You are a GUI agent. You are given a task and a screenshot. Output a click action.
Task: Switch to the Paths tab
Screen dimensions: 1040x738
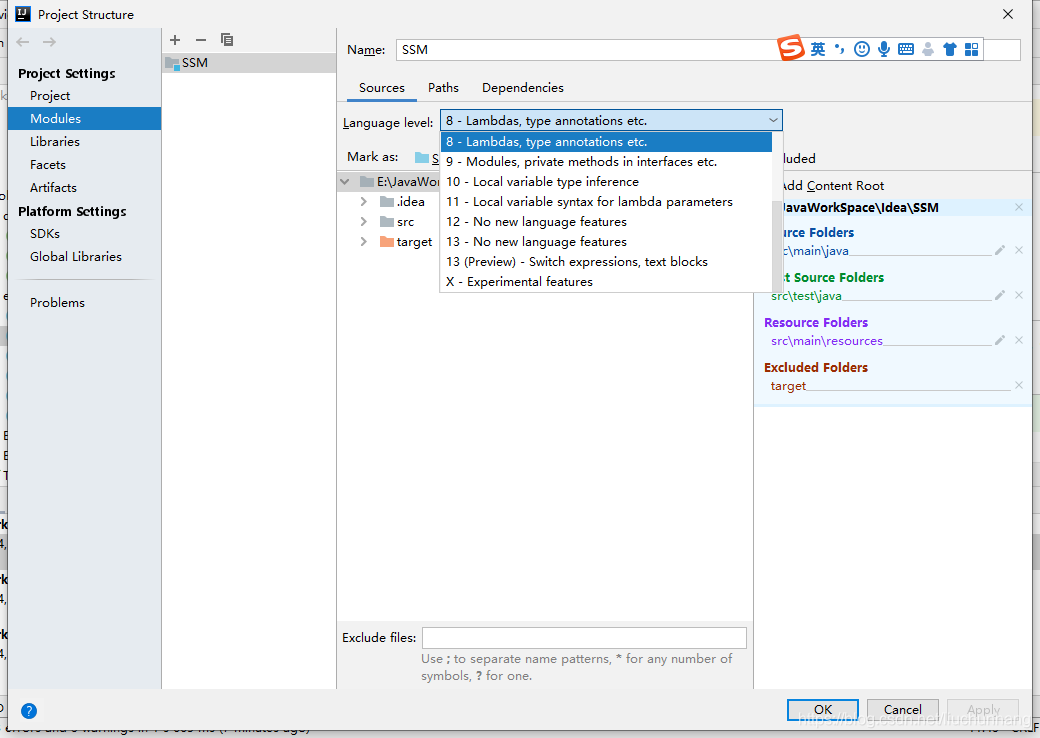coord(443,88)
